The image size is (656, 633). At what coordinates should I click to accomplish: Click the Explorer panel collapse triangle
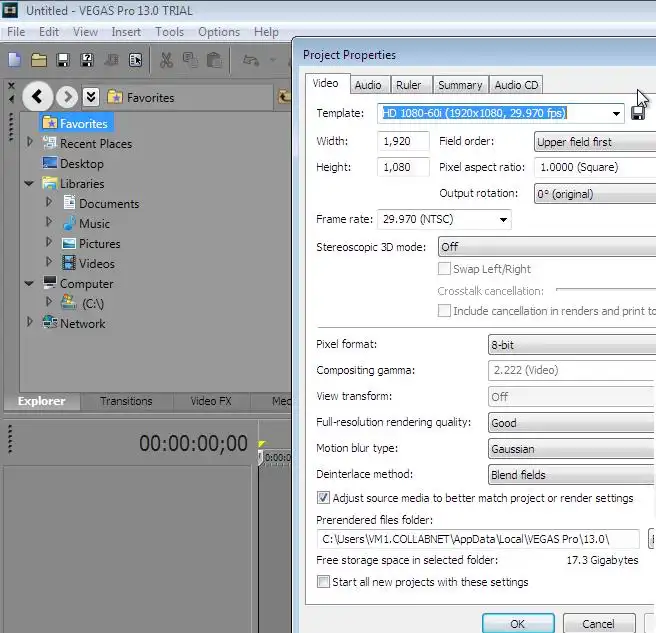coord(11,99)
